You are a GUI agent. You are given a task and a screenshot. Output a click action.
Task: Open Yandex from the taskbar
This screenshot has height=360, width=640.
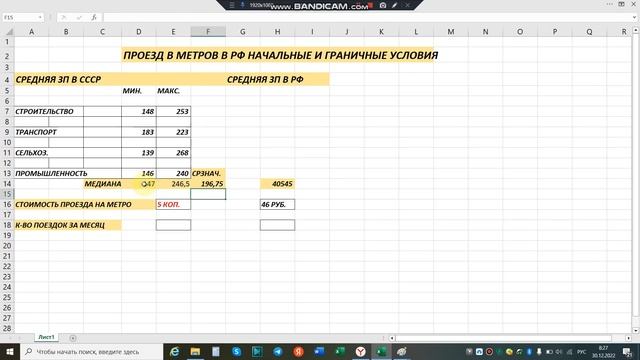pos(298,351)
